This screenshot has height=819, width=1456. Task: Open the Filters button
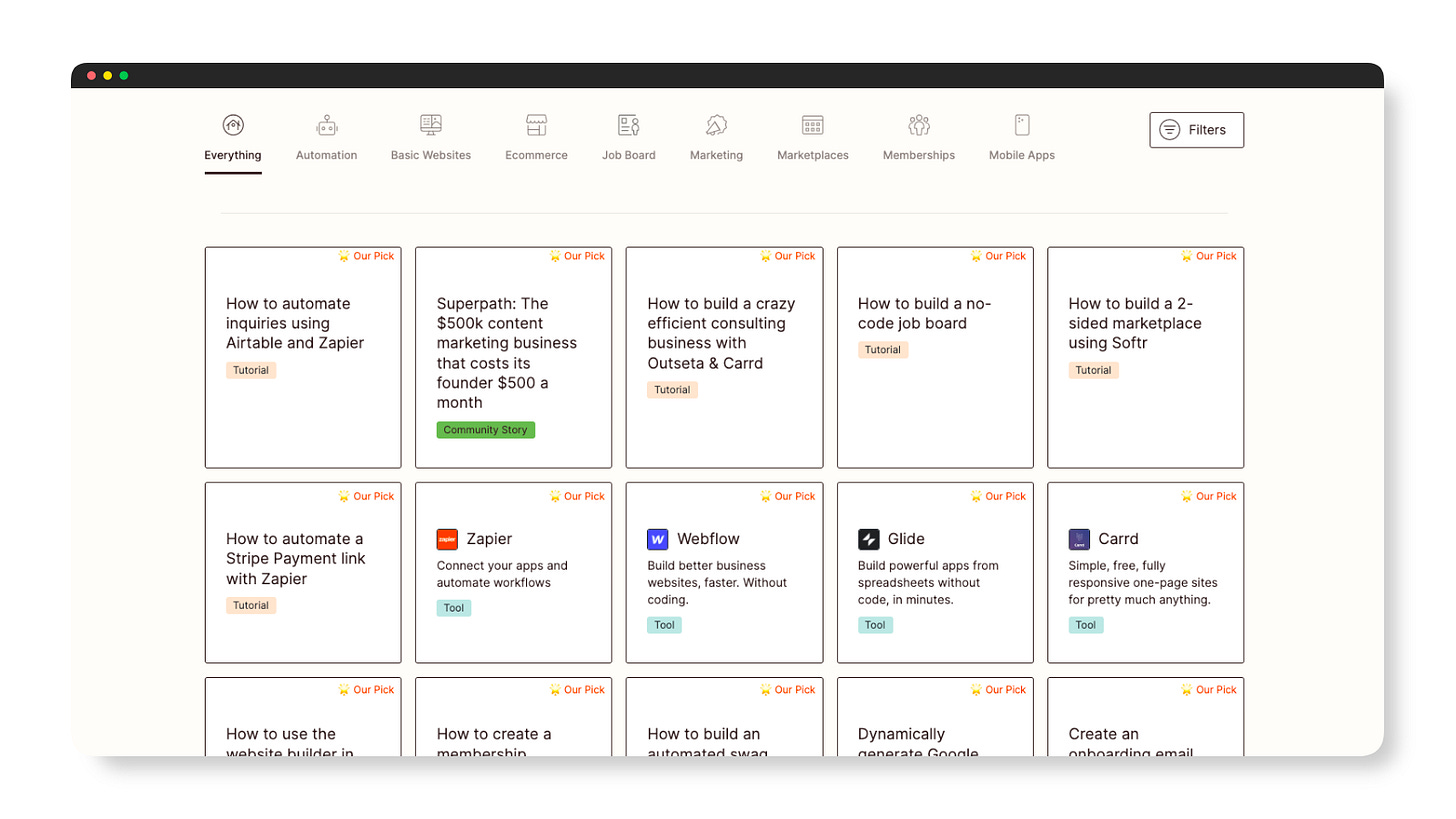pyautogui.click(x=1196, y=130)
